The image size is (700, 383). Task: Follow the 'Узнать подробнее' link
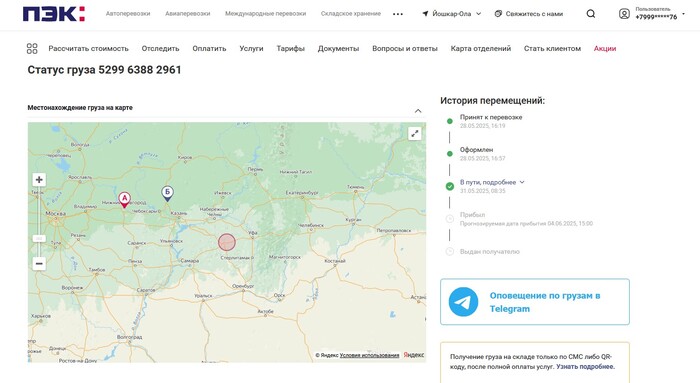585,366
